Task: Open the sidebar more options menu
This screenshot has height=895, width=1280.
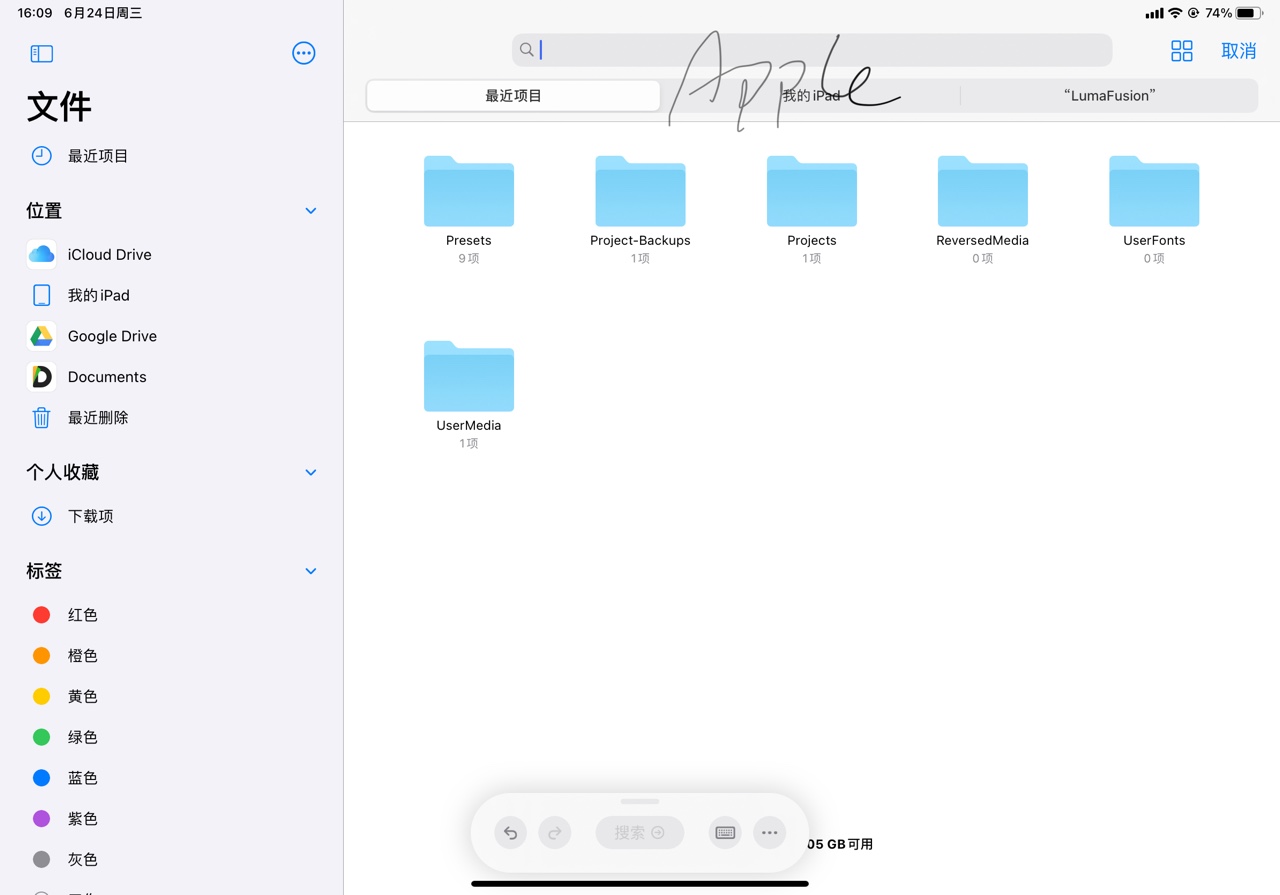Action: pos(303,53)
